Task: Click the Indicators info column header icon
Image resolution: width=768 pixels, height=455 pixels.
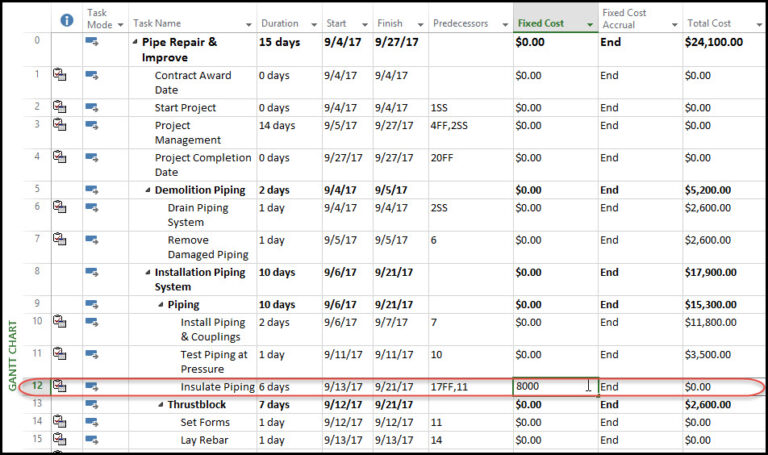Action: tap(67, 20)
